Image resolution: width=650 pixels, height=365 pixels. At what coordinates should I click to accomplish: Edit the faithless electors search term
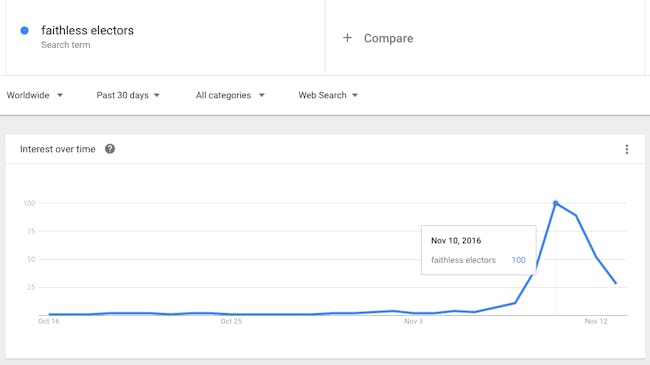87,30
